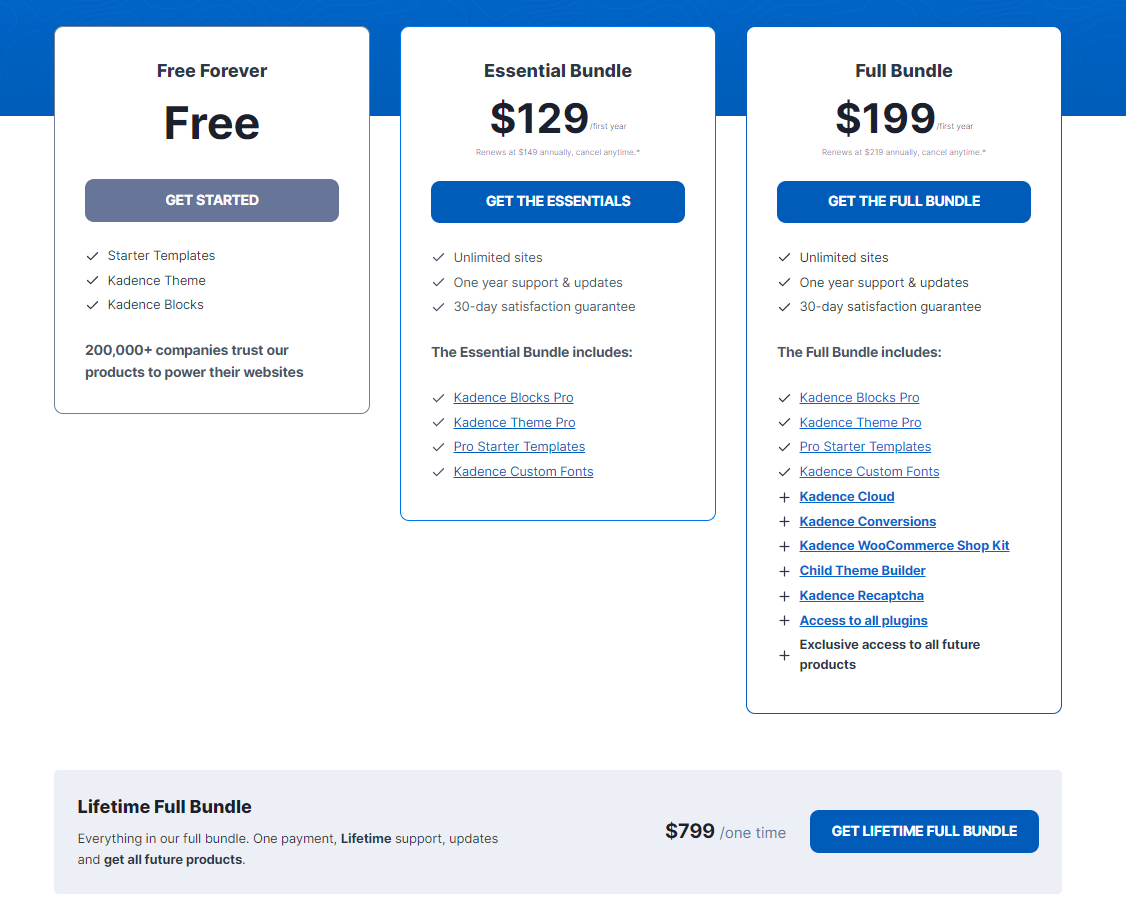Click the plus icon beside Kadence Cloud

[784, 497]
